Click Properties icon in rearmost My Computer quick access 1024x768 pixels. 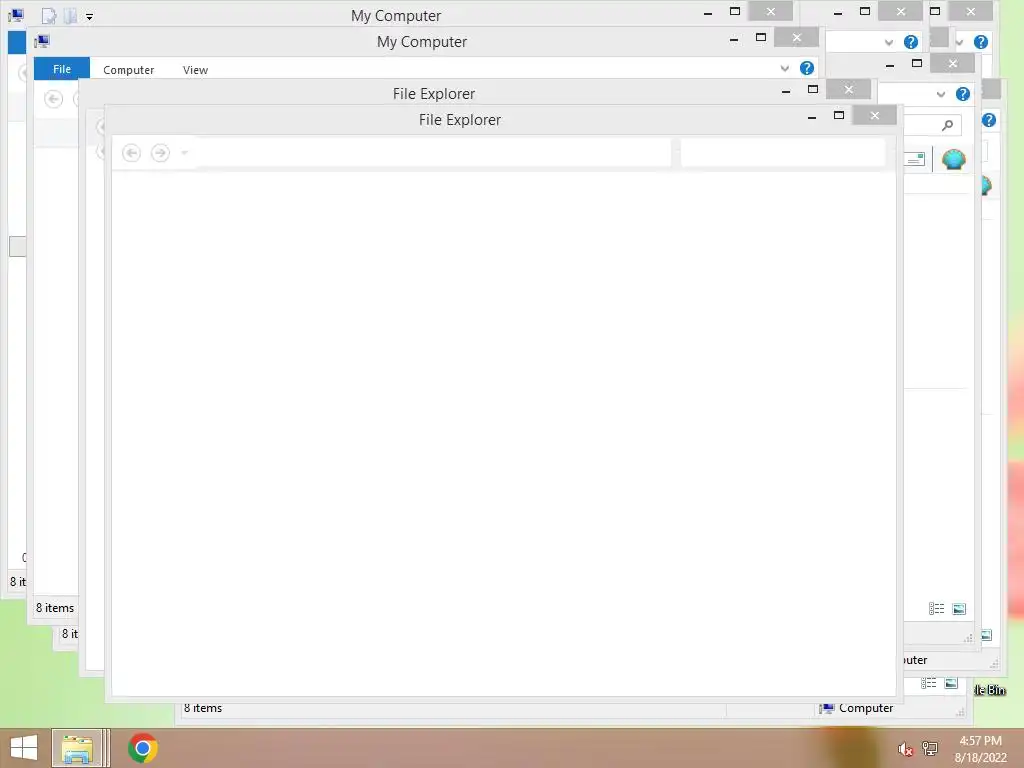click(49, 16)
